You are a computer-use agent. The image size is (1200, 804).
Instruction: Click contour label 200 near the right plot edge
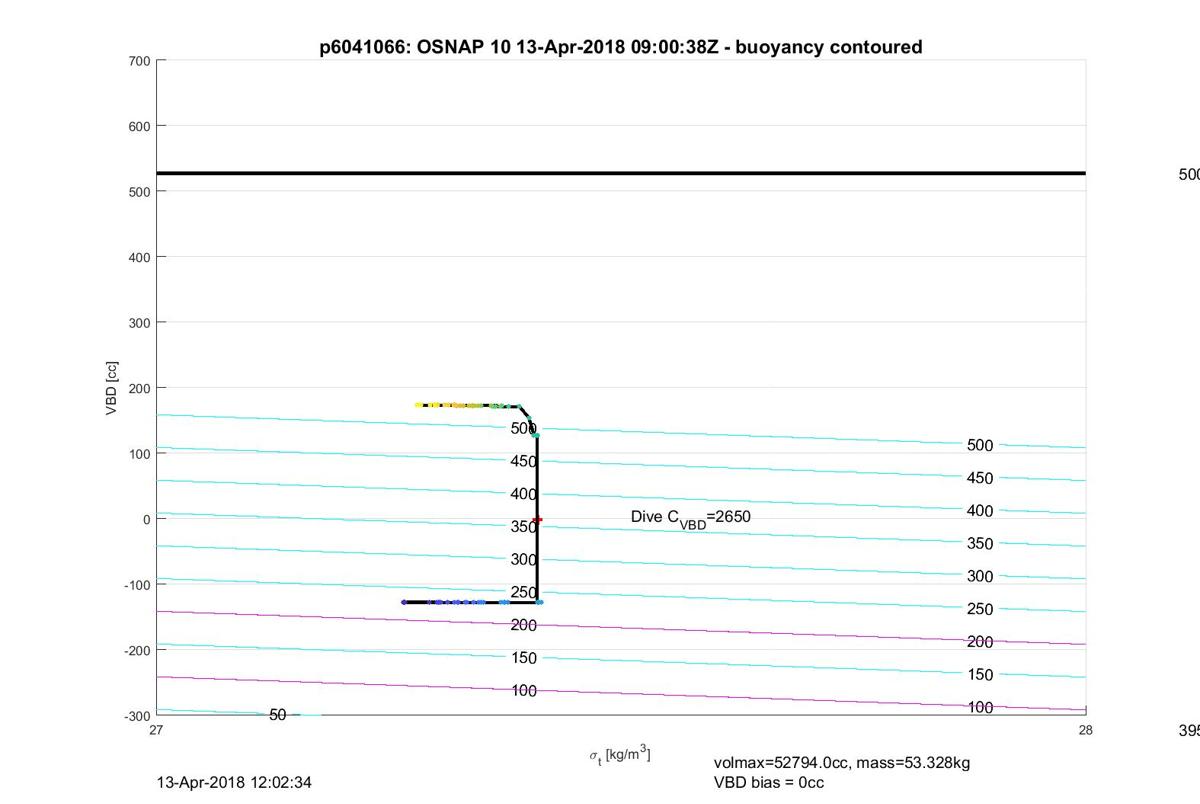(981, 642)
